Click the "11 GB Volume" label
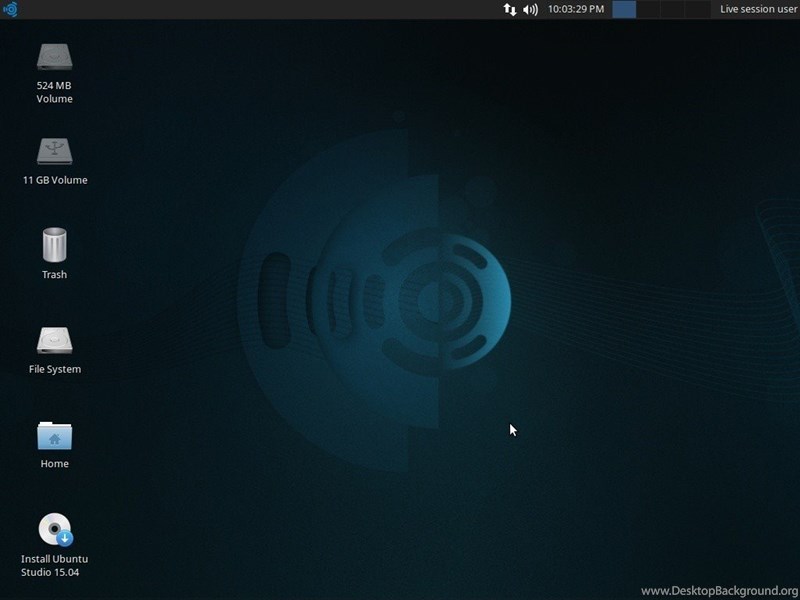 pyautogui.click(x=55, y=180)
